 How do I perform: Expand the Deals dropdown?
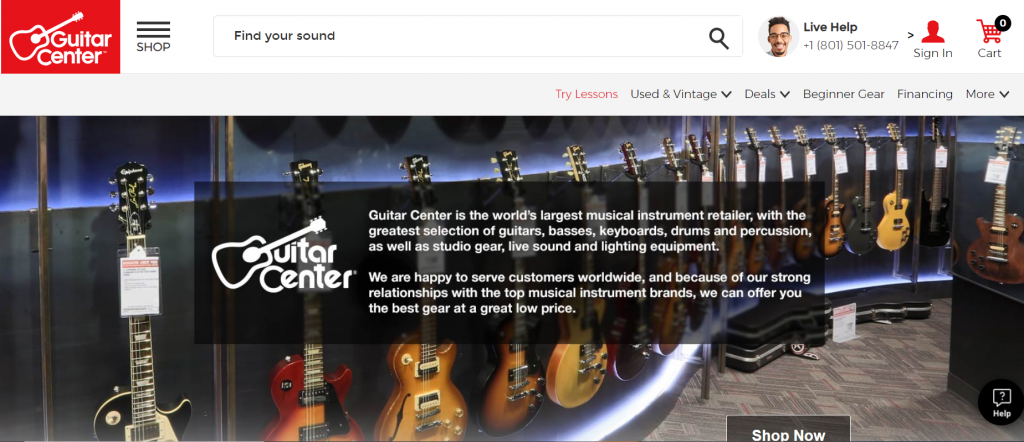tap(767, 94)
